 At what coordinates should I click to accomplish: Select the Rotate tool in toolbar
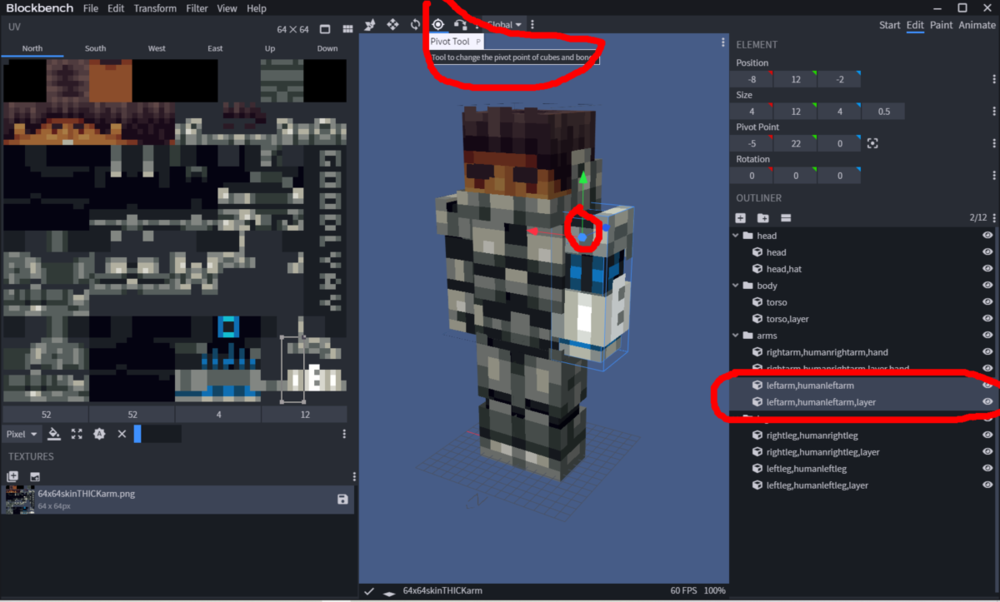click(x=415, y=25)
